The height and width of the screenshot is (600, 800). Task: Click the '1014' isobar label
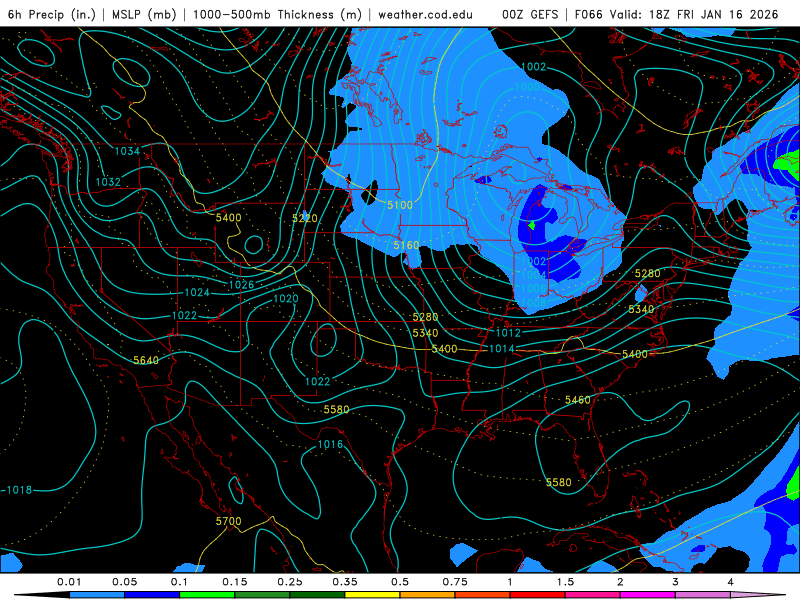coord(502,348)
